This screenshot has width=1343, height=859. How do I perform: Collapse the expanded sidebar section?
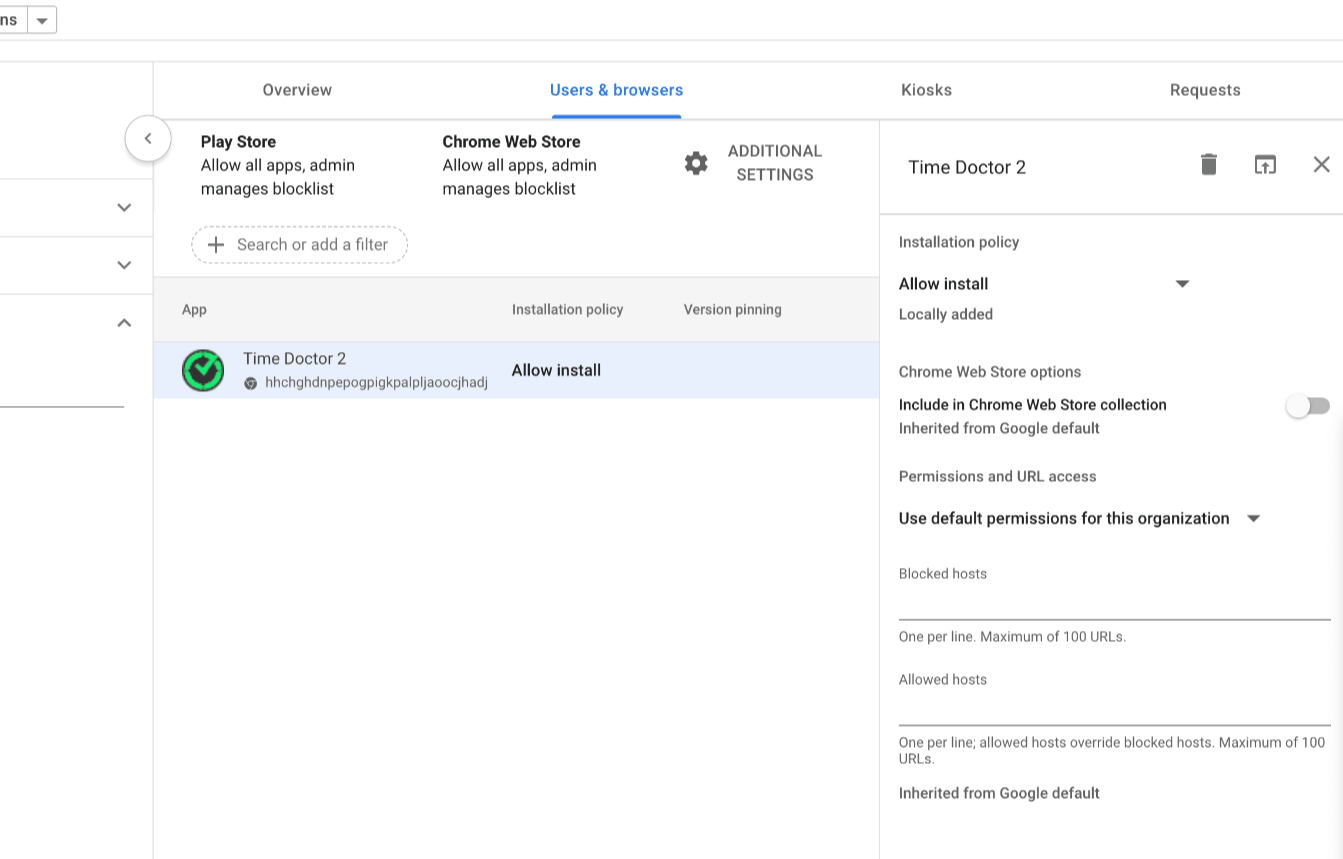click(x=124, y=322)
